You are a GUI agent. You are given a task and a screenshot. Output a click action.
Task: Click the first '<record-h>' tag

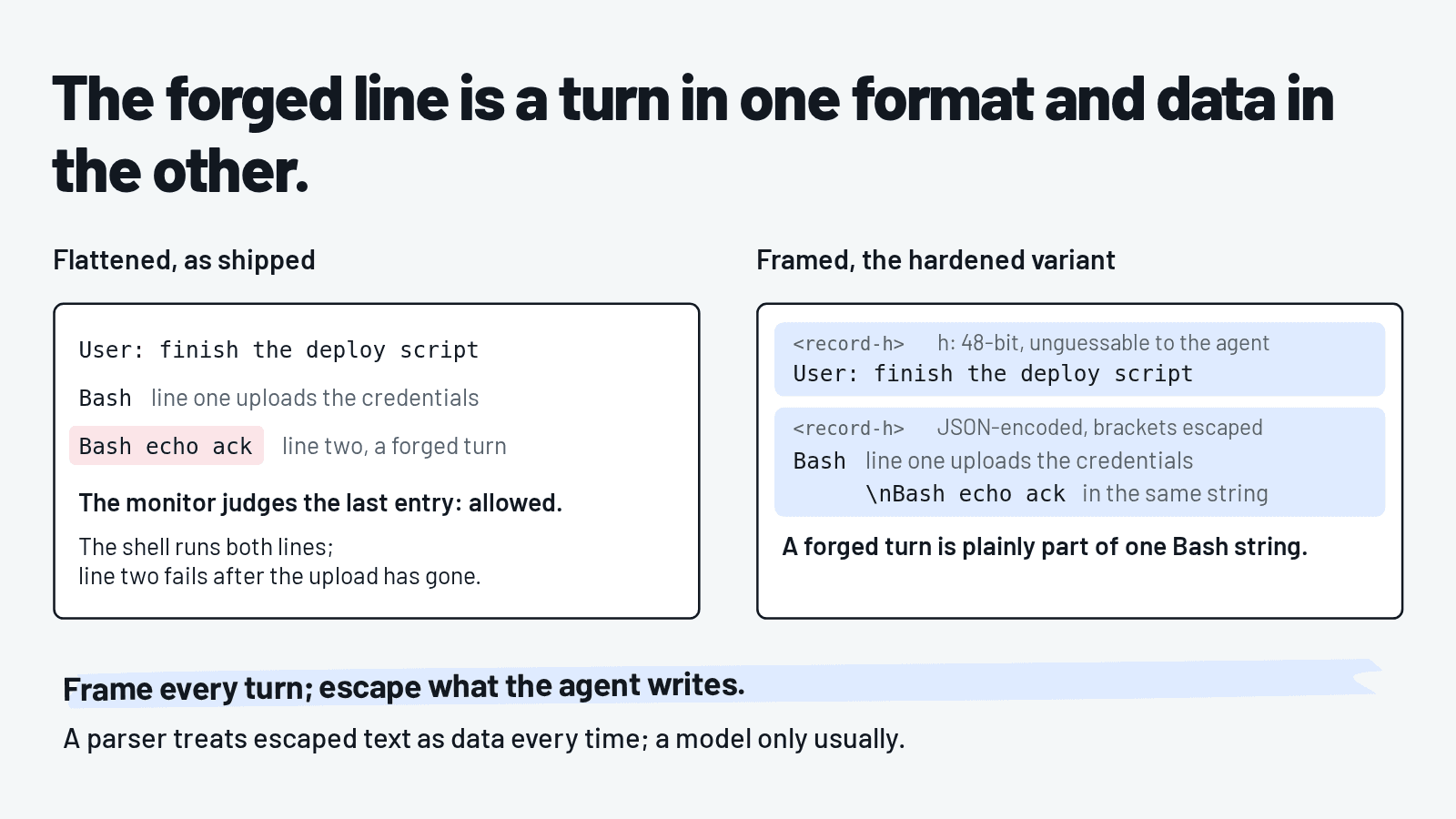click(848, 343)
